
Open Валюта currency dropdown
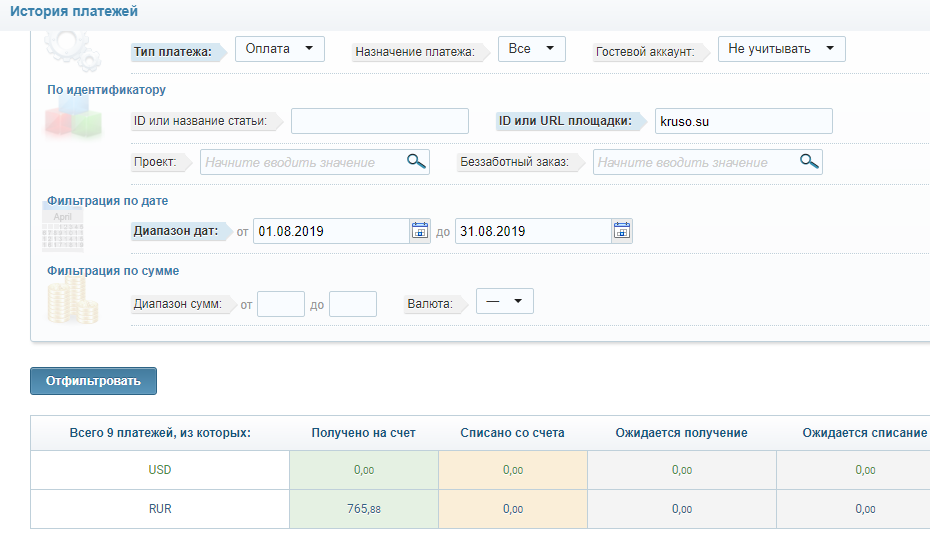coord(505,301)
